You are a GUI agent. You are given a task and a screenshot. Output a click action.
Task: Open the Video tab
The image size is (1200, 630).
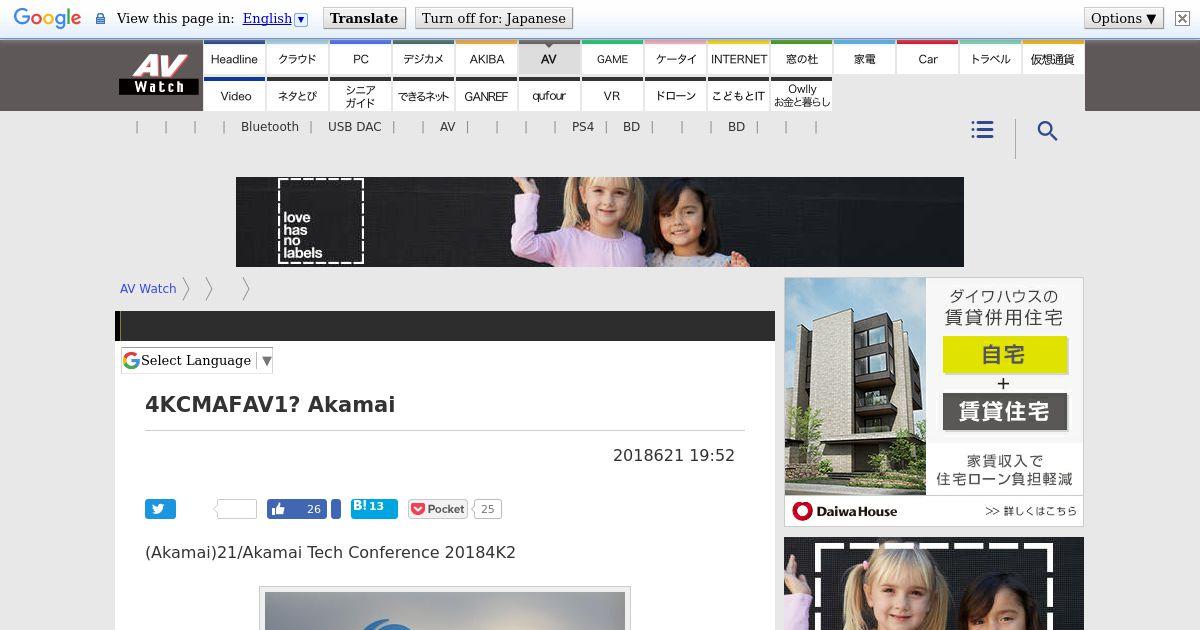tap(234, 95)
